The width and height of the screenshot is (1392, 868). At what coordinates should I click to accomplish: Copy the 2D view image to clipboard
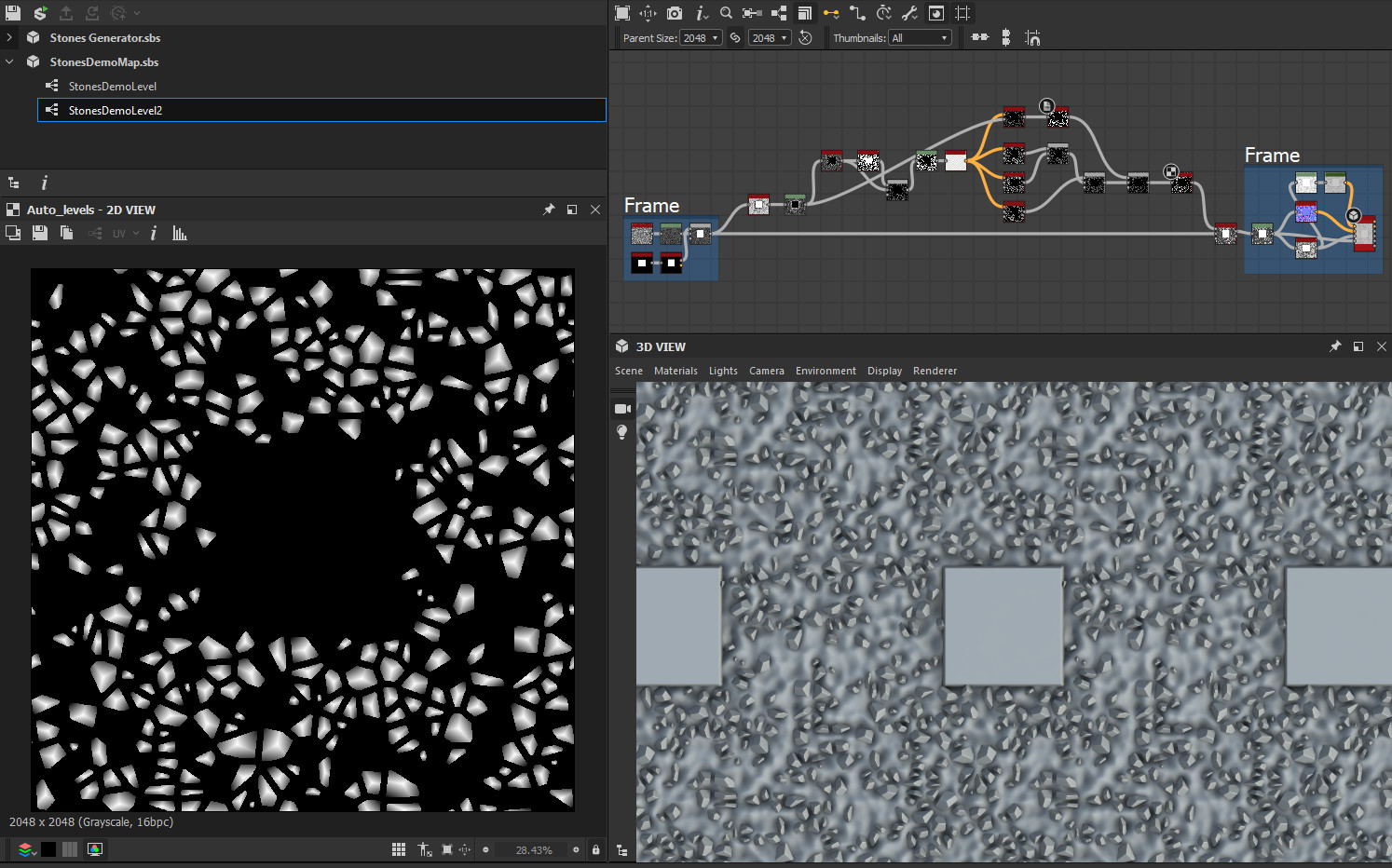(66, 233)
